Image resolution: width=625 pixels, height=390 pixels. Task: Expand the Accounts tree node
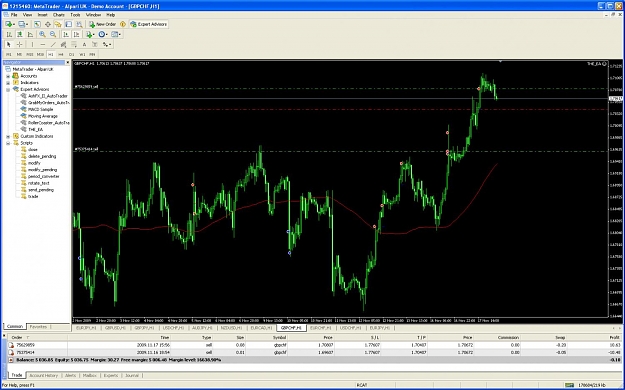[8, 76]
